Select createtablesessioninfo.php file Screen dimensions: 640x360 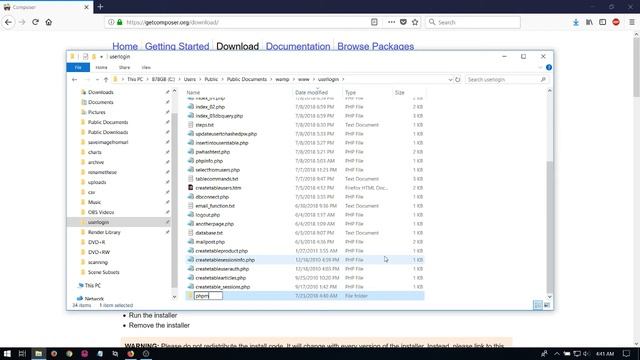coord(225,260)
